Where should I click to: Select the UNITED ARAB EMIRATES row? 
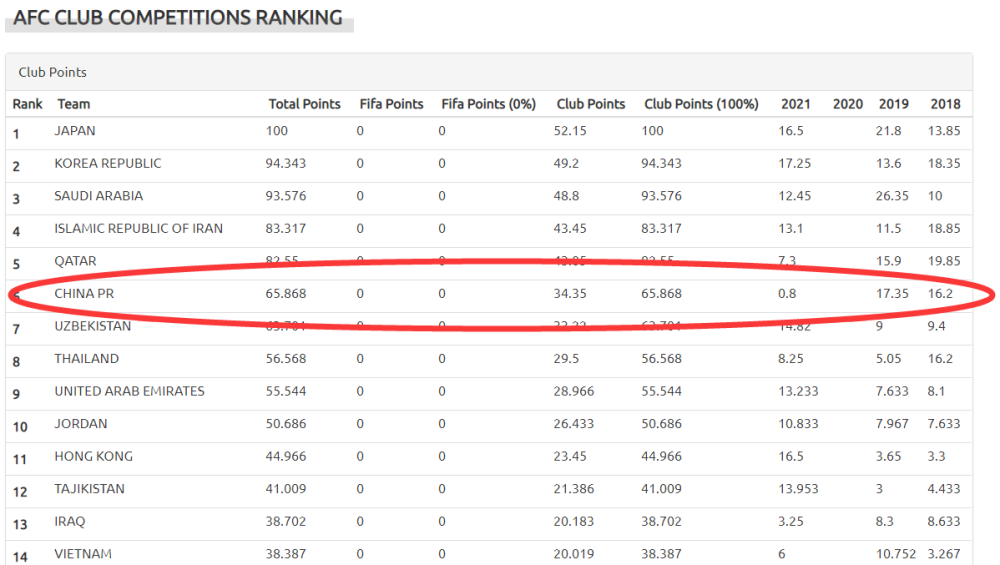(489, 392)
